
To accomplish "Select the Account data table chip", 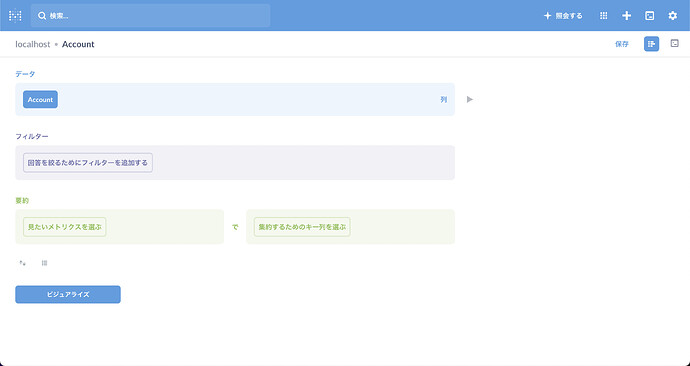I will (40, 99).
